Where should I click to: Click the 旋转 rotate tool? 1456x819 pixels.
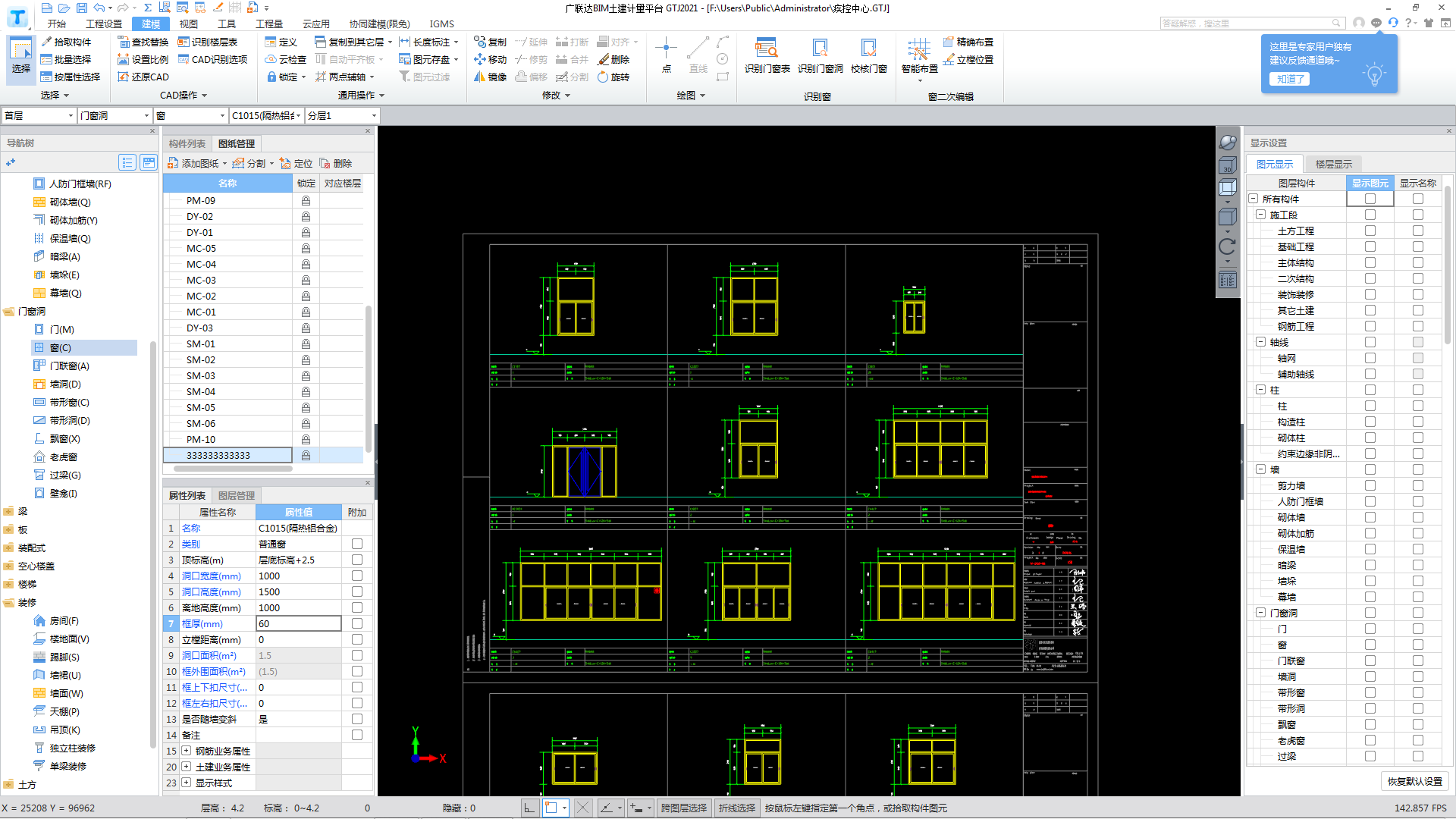[613, 77]
